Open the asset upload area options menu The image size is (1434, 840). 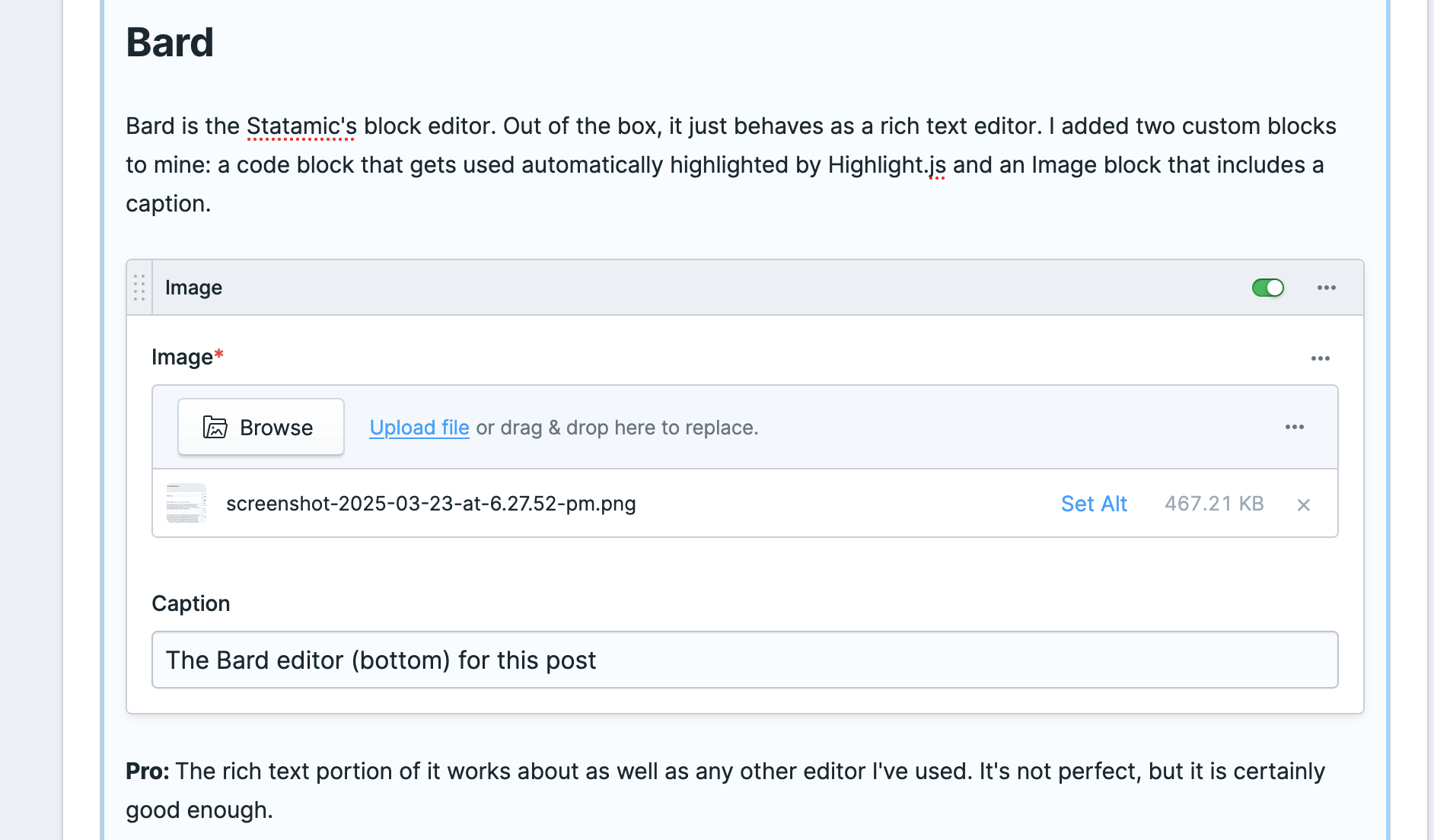pos(1295,427)
